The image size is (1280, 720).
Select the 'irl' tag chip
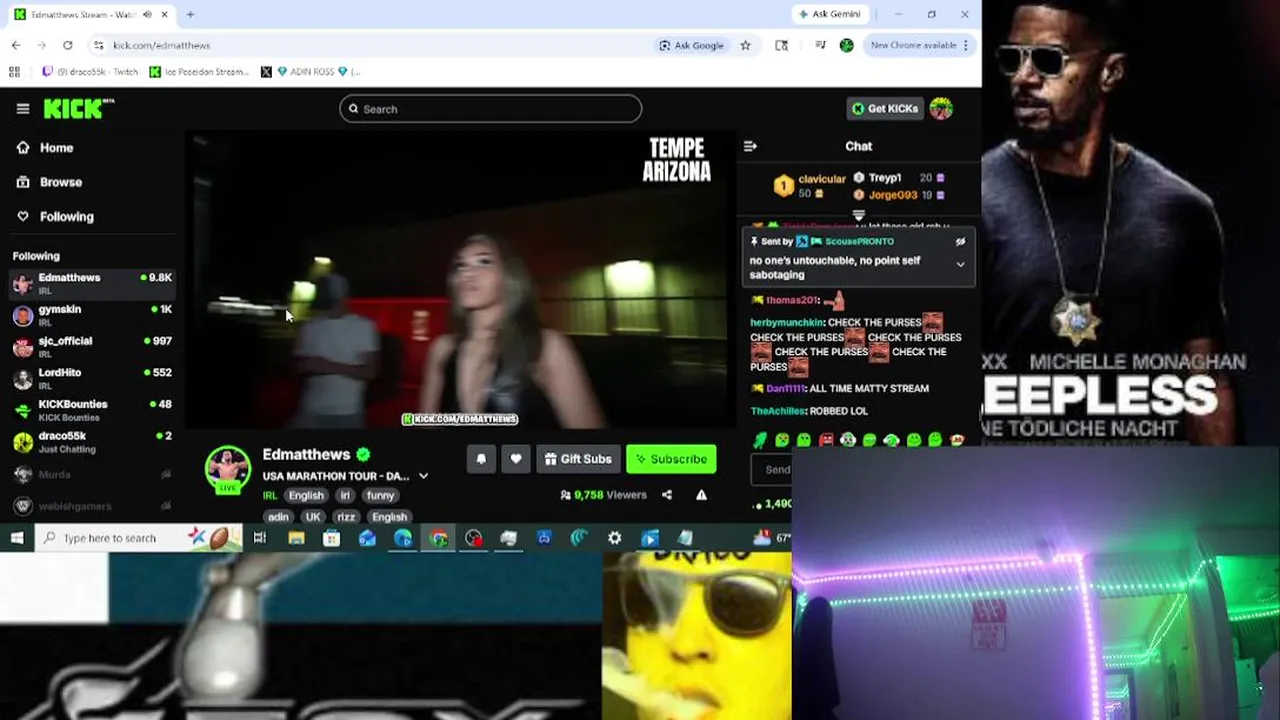[x=345, y=496]
